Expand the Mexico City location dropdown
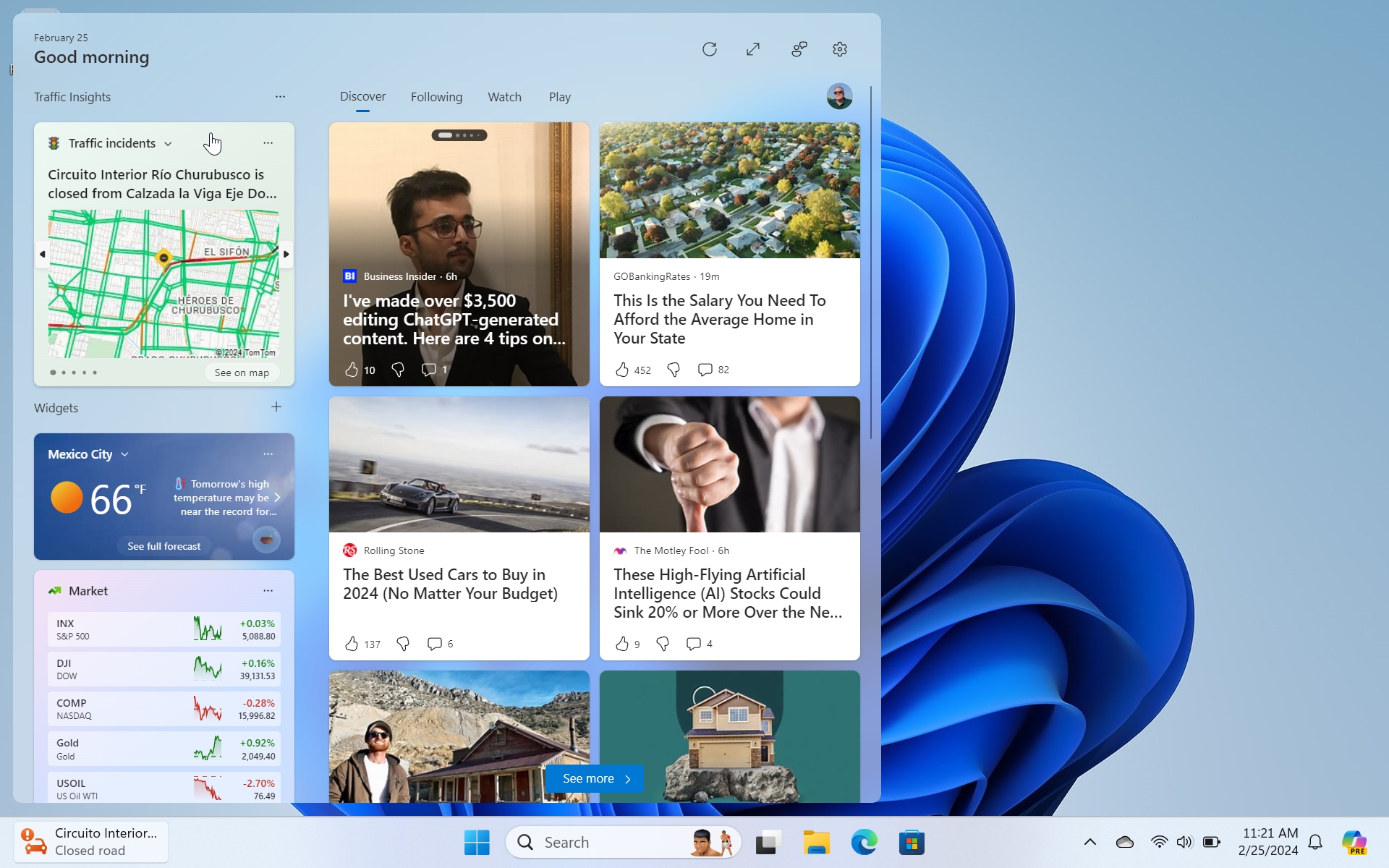 [x=124, y=454]
